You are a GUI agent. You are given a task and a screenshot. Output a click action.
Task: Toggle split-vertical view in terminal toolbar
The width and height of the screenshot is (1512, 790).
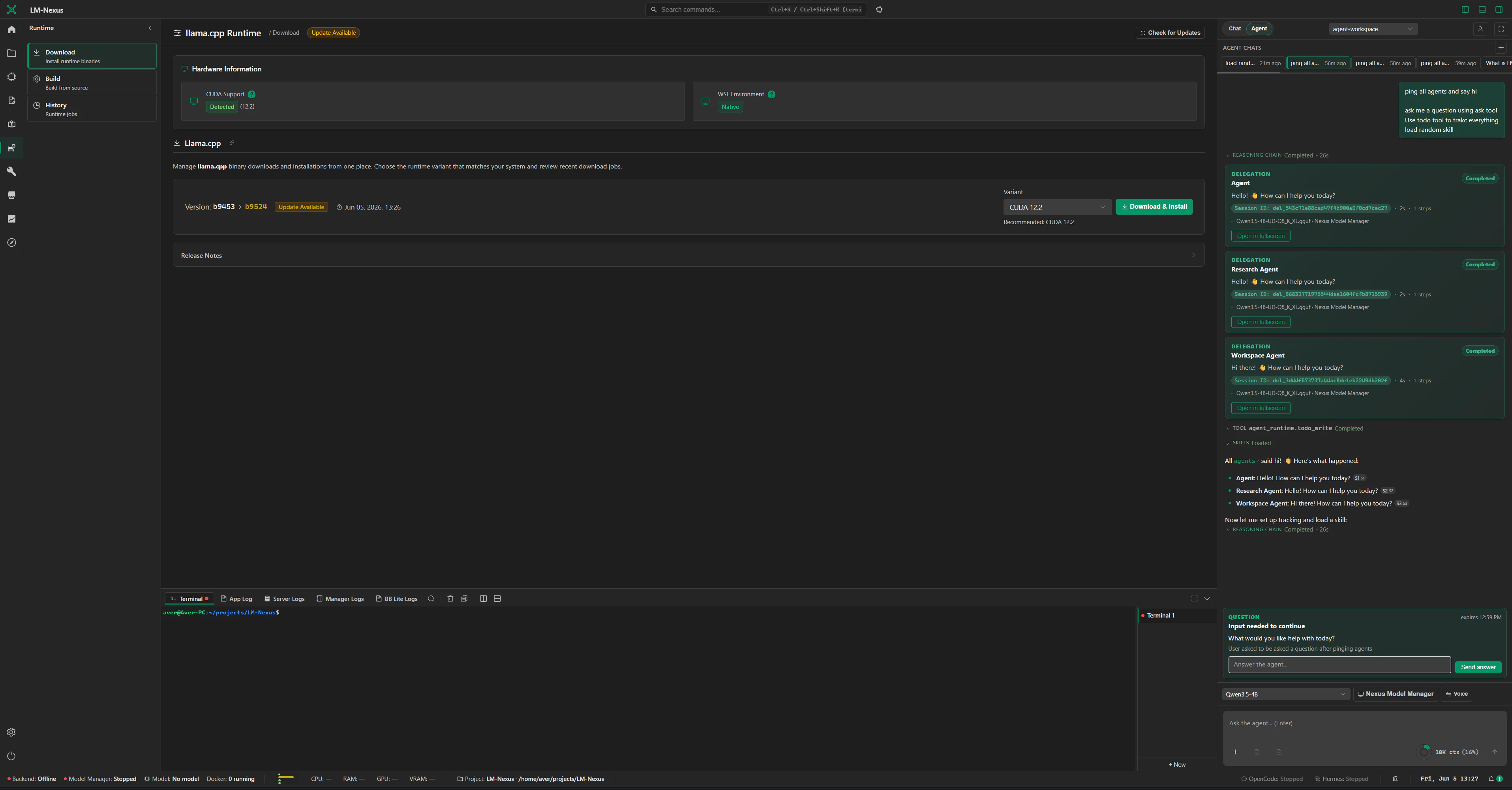coord(483,599)
